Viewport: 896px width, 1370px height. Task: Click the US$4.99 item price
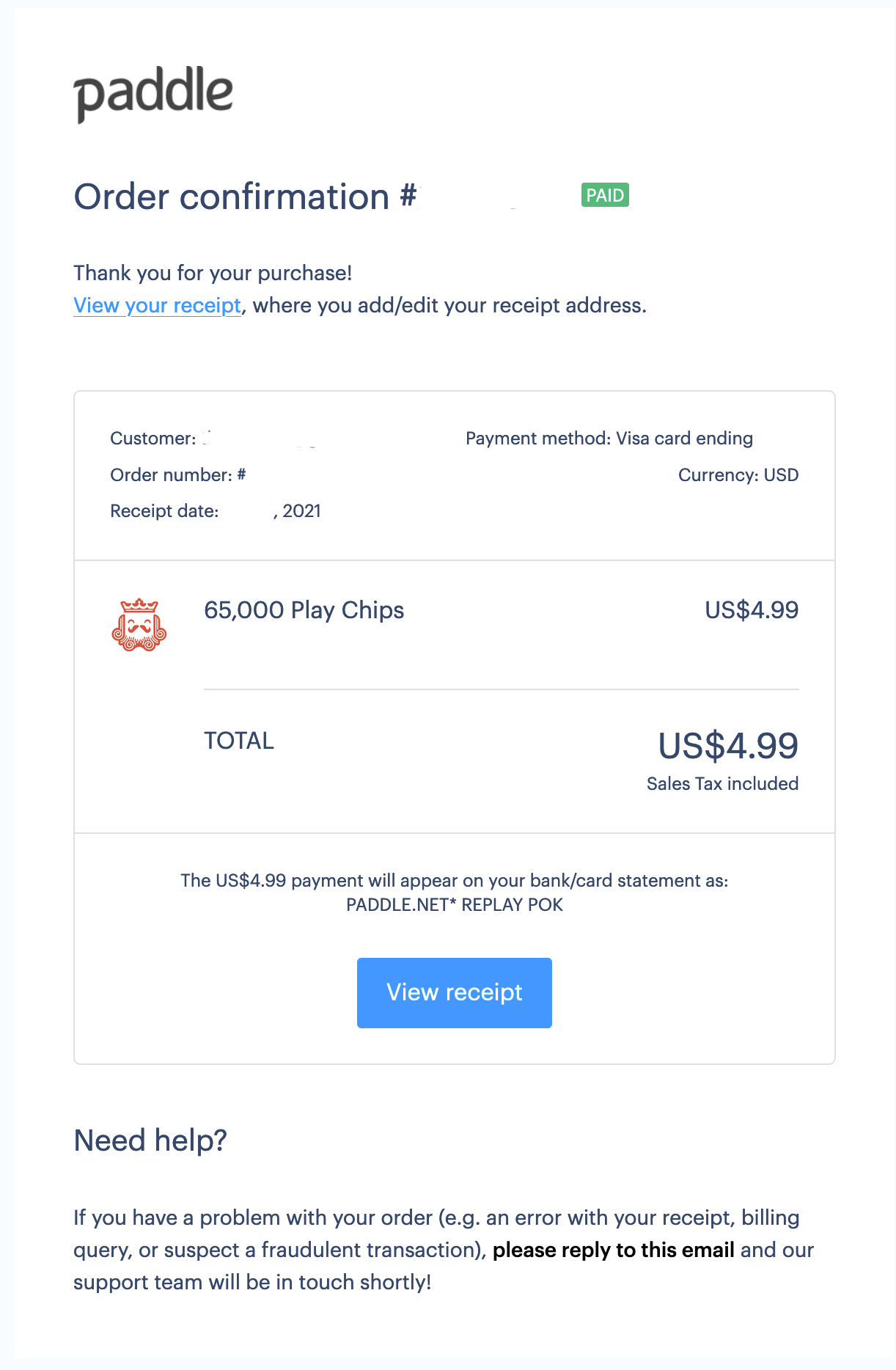coord(752,610)
